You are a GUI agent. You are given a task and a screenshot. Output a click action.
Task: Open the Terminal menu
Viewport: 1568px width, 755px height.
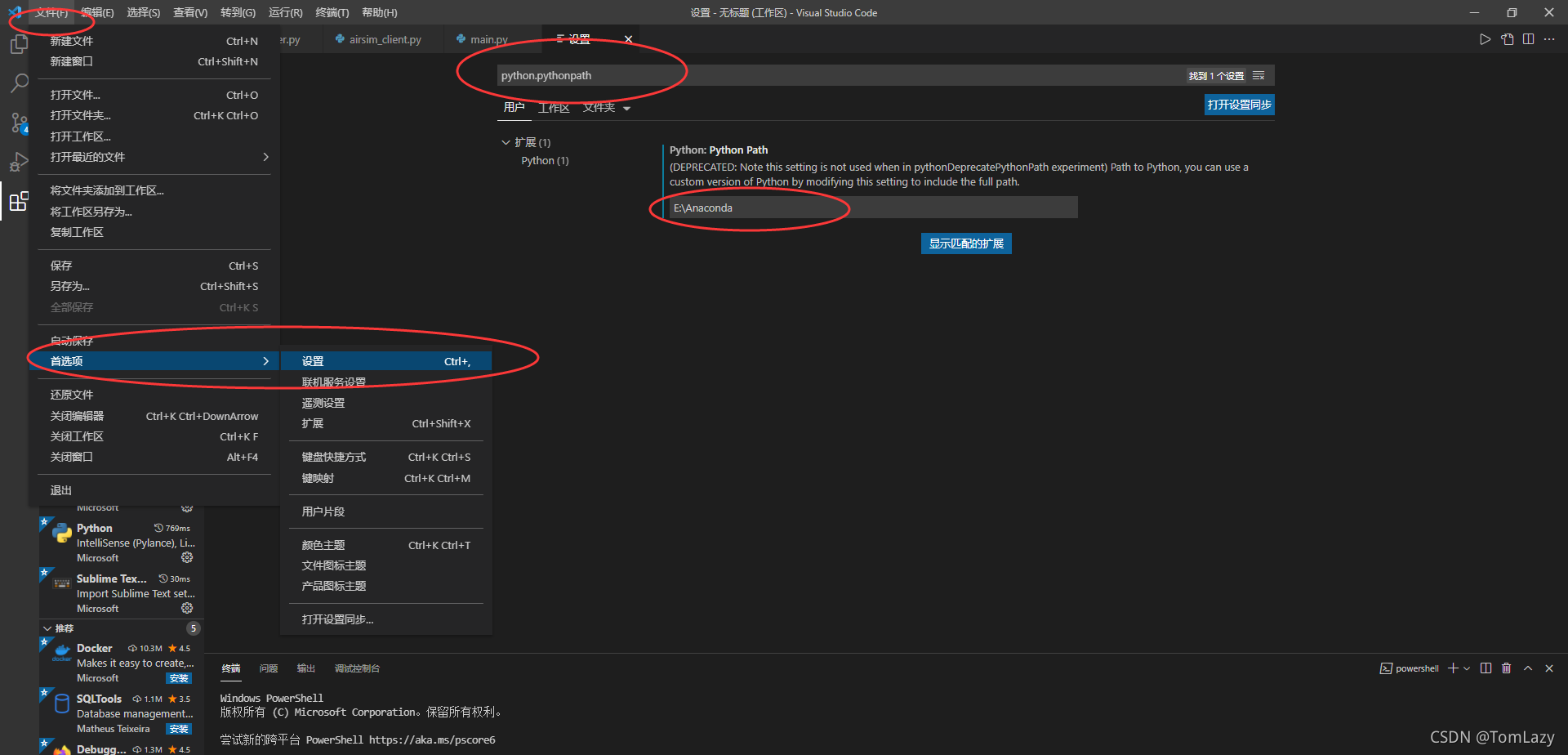pyautogui.click(x=332, y=12)
